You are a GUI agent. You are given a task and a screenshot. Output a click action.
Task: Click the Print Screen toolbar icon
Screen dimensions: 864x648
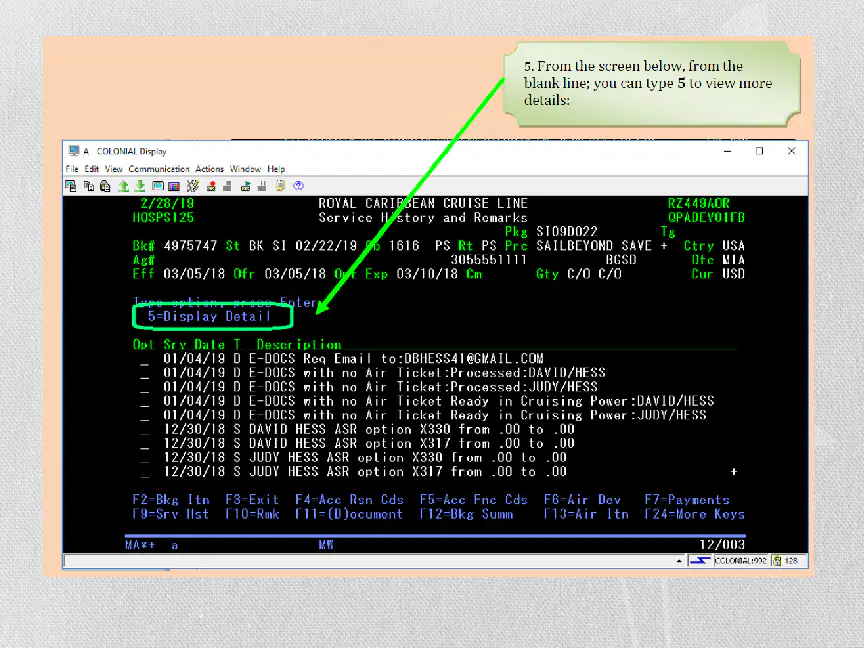click(71, 186)
